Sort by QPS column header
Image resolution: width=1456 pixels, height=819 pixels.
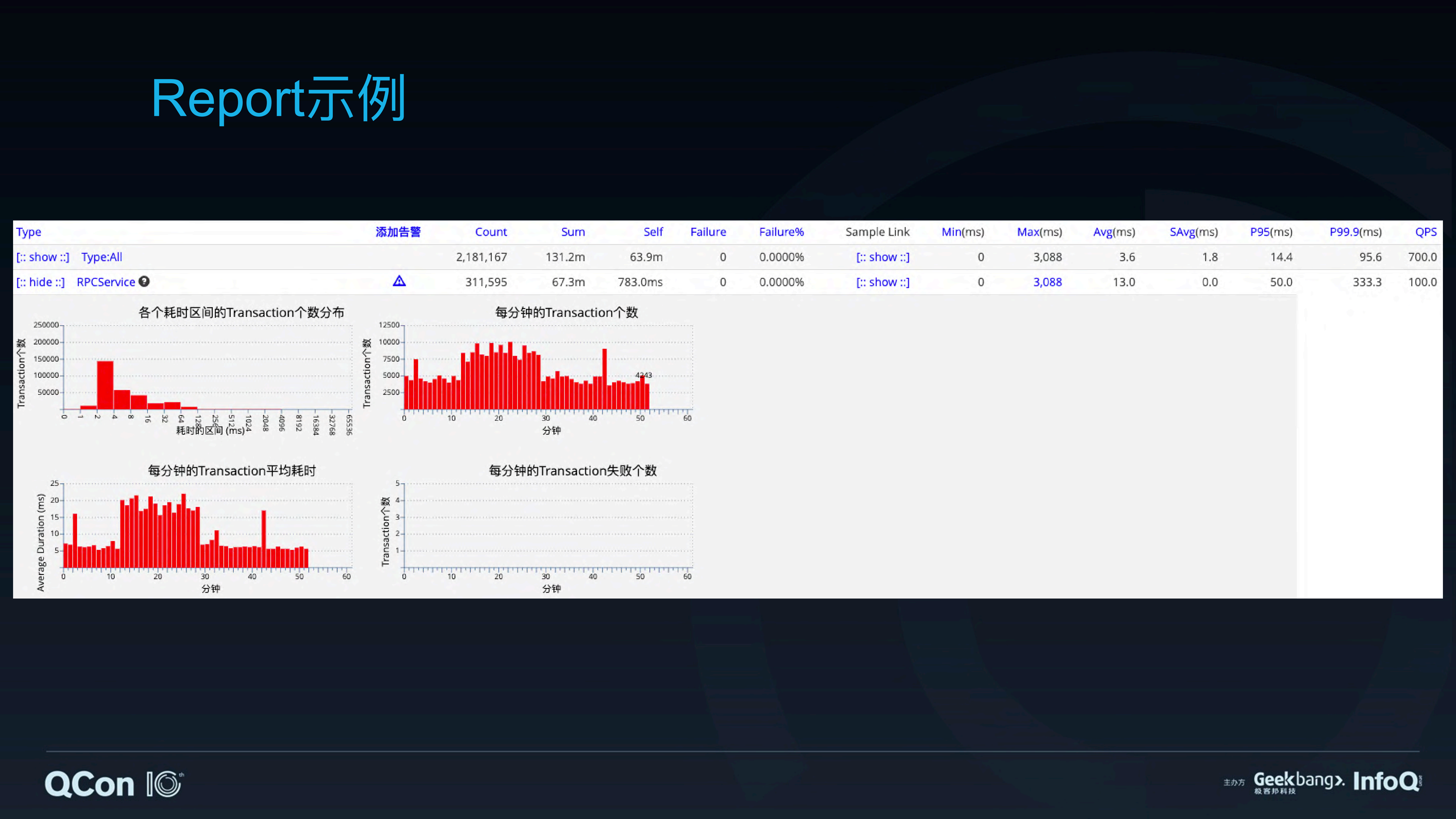(1426, 232)
